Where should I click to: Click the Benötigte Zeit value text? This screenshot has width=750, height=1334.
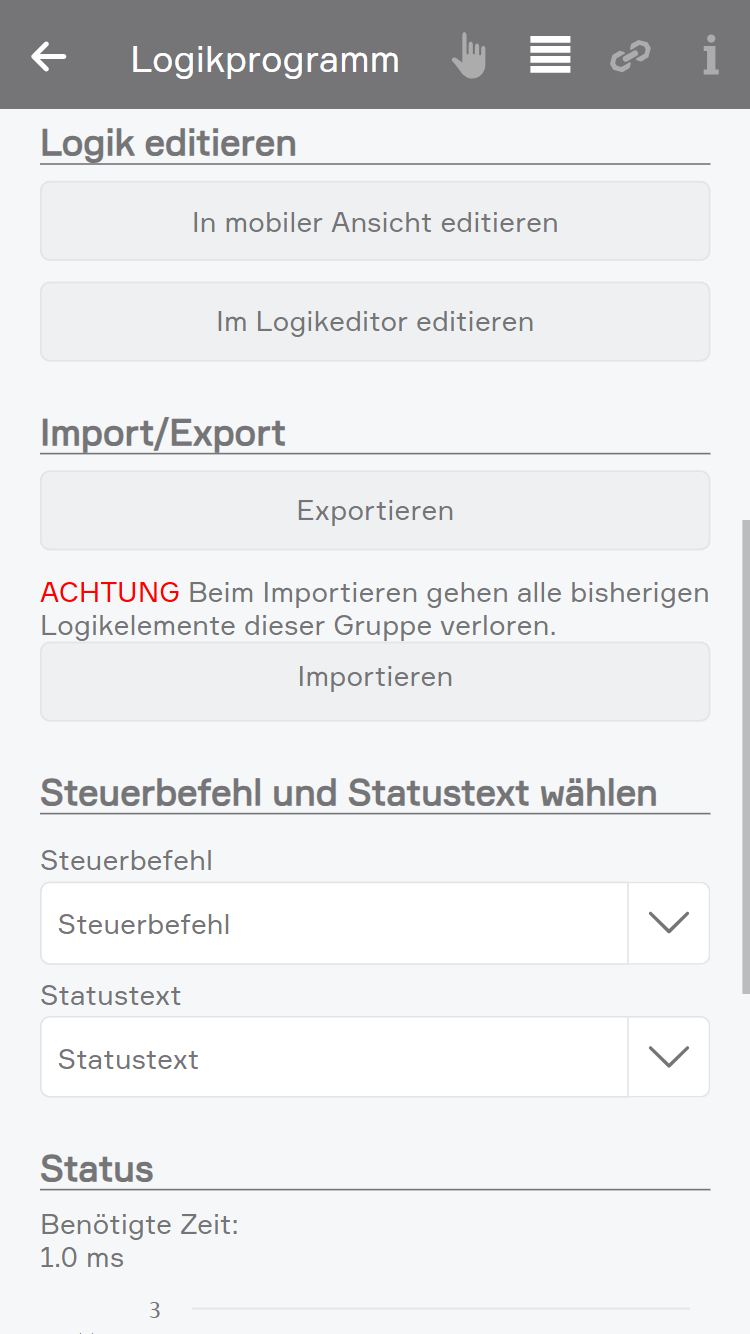pos(82,1258)
